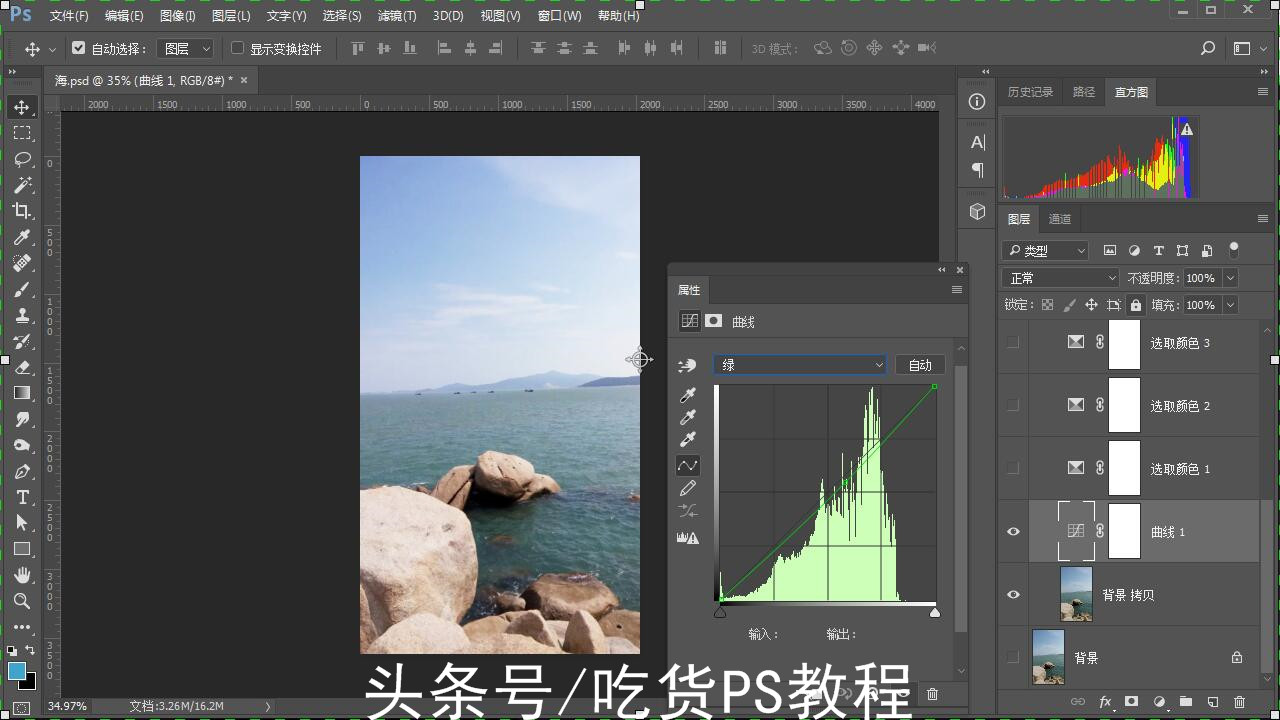Click the 自动 button in Curves
This screenshot has width=1280, height=720.
point(919,364)
